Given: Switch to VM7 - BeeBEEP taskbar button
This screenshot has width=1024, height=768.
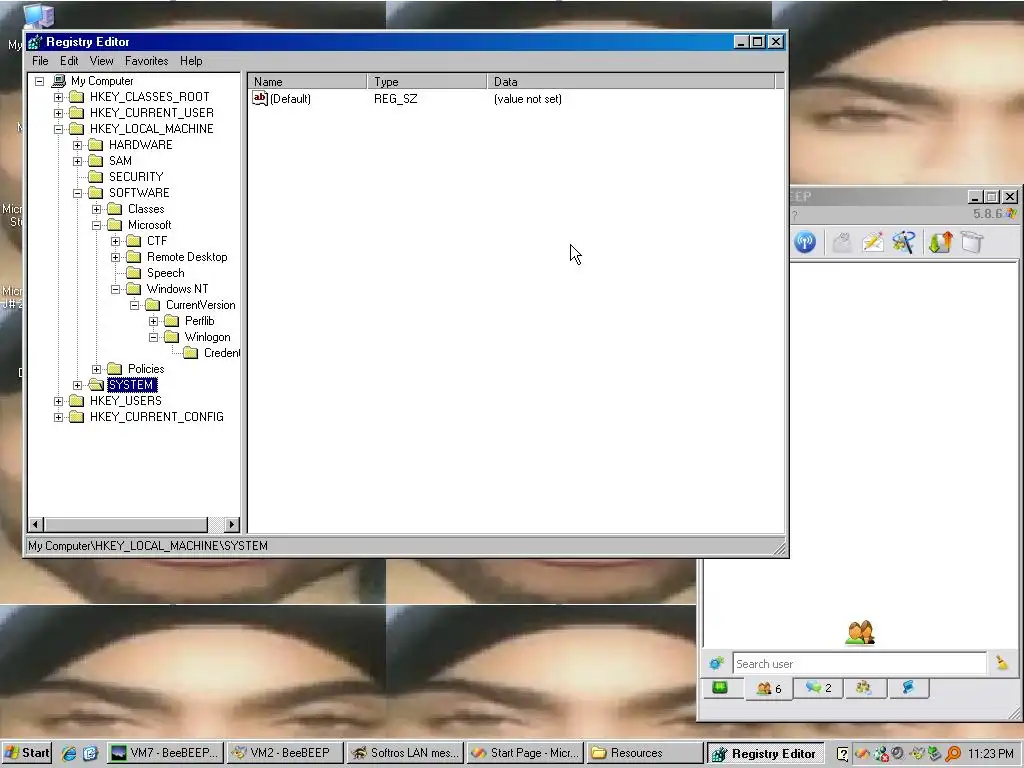Looking at the screenshot, I should tap(165, 753).
